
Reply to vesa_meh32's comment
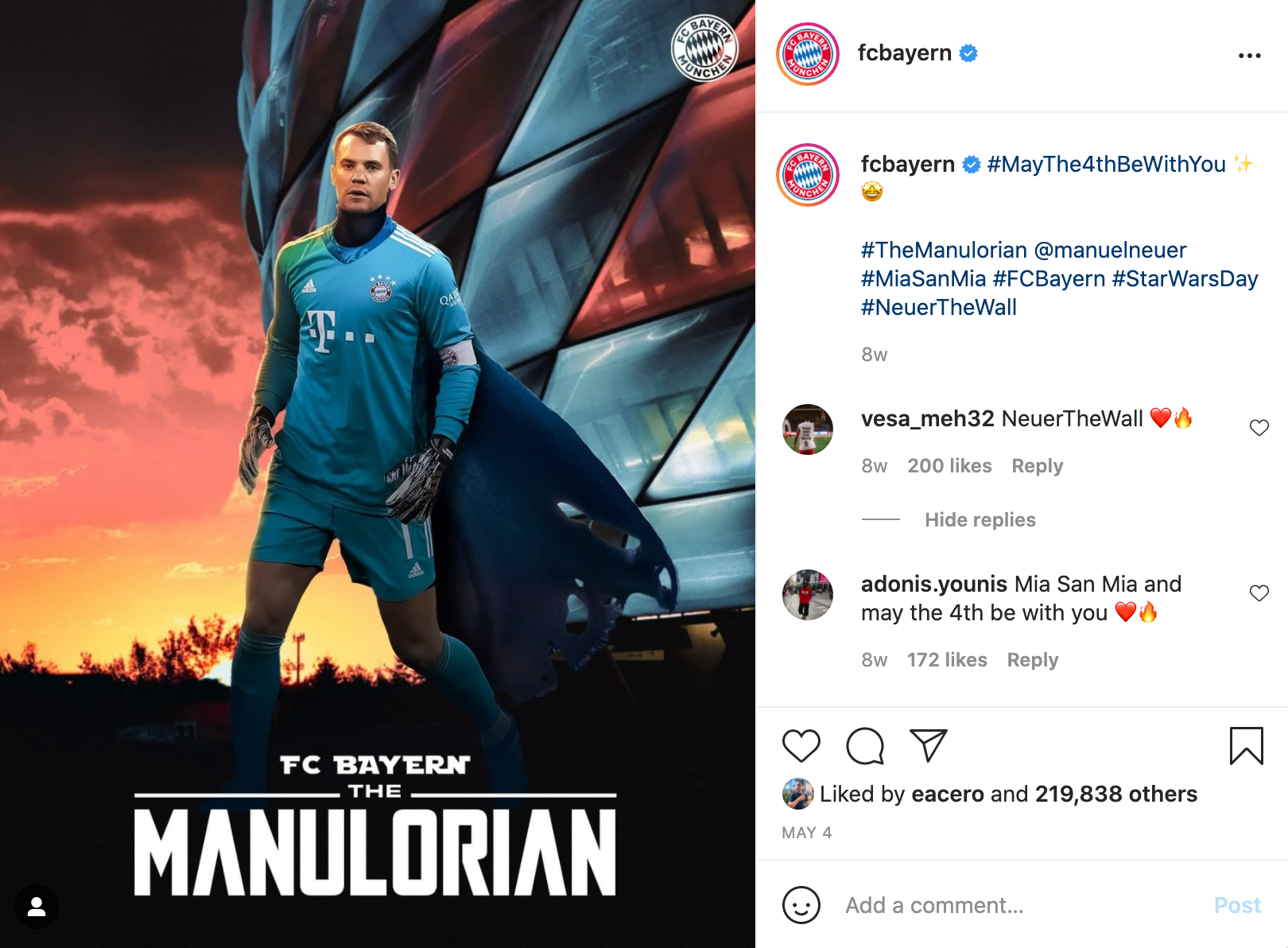point(1037,466)
